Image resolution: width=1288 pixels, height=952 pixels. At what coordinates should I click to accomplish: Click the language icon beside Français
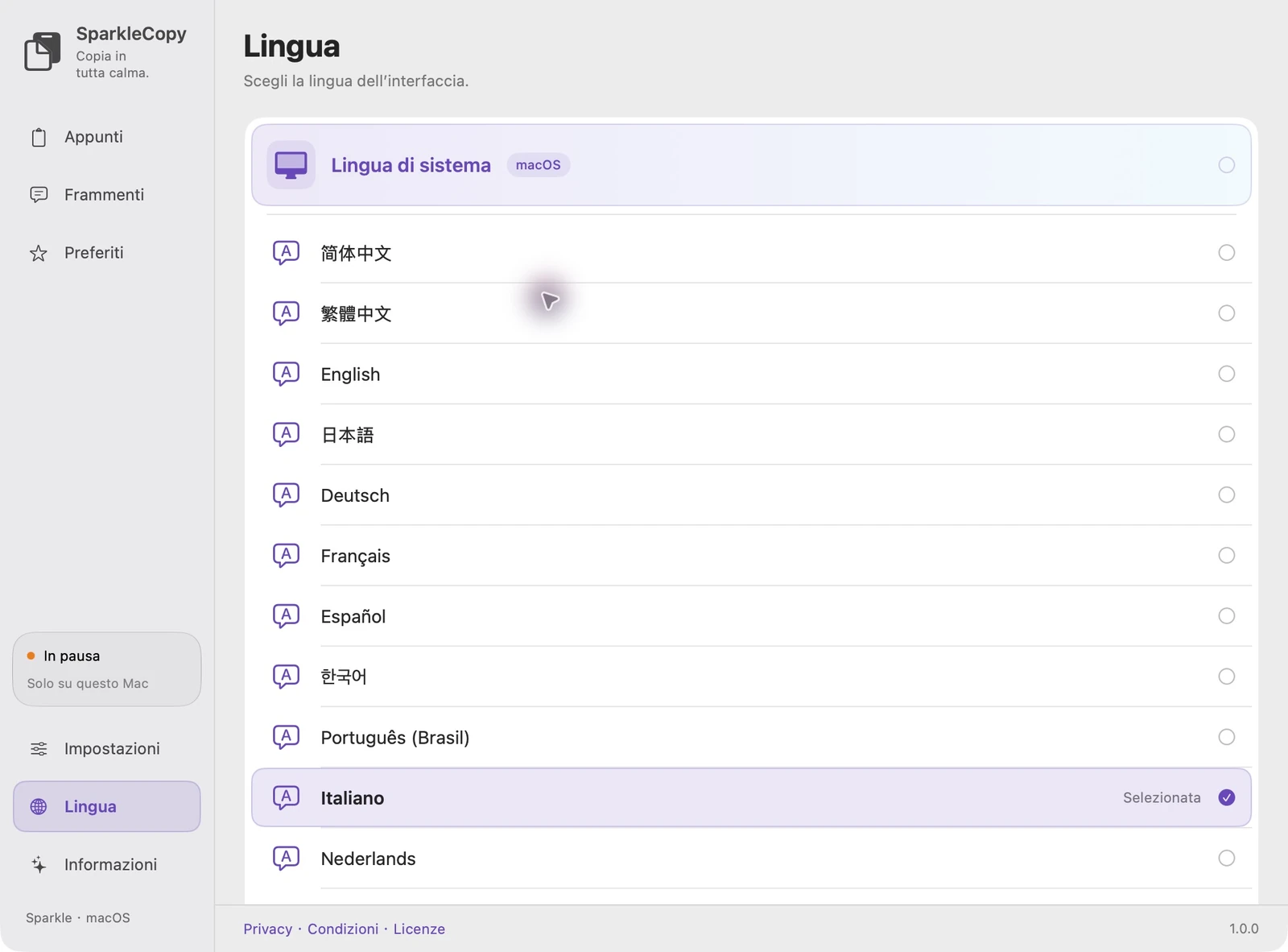(x=286, y=555)
